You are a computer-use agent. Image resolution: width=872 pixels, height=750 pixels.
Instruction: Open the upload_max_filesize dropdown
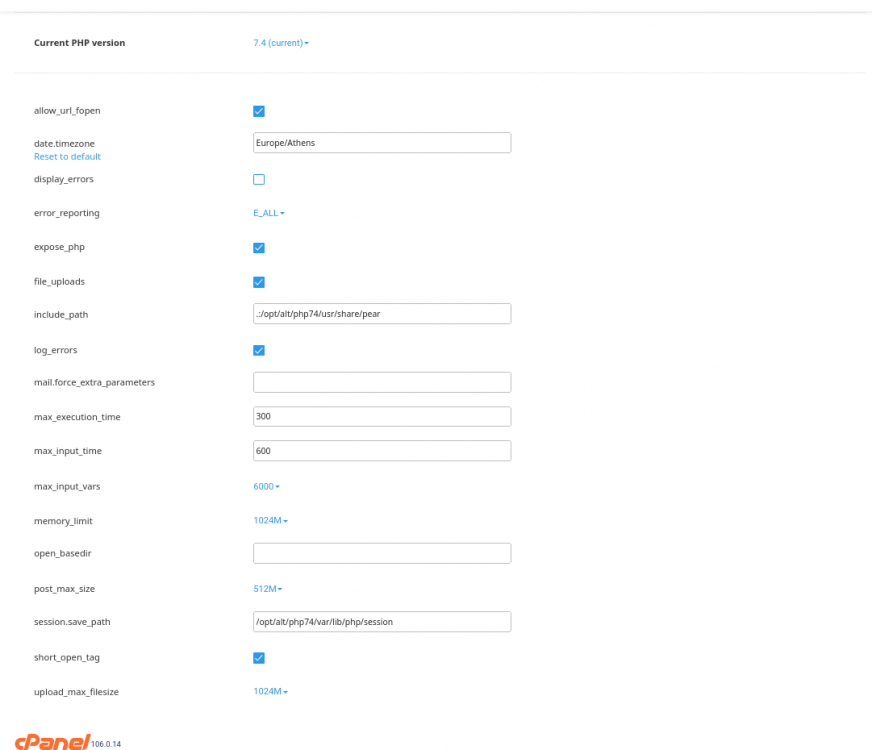269,691
